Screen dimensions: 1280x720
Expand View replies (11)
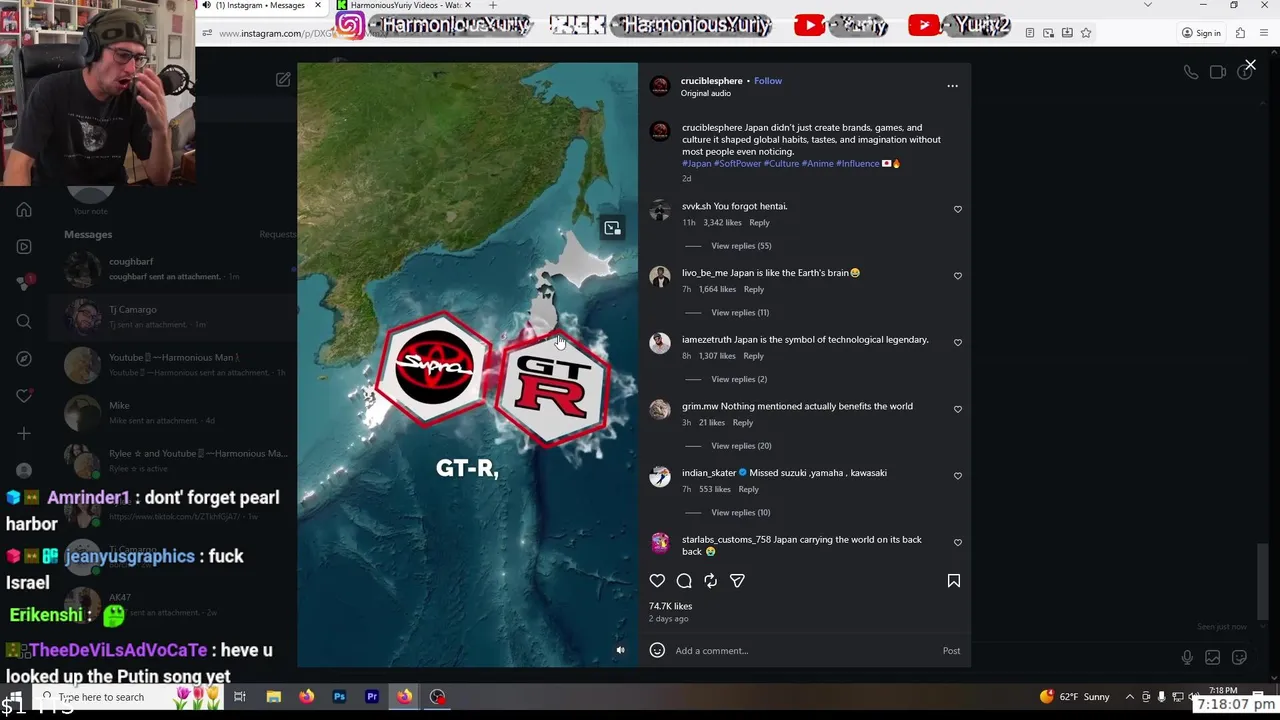click(x=740, y=313)
